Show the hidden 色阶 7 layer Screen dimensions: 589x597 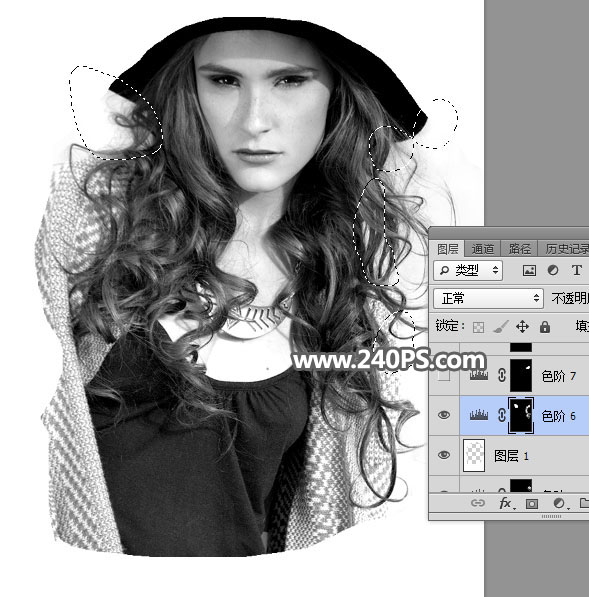point(444,376)
